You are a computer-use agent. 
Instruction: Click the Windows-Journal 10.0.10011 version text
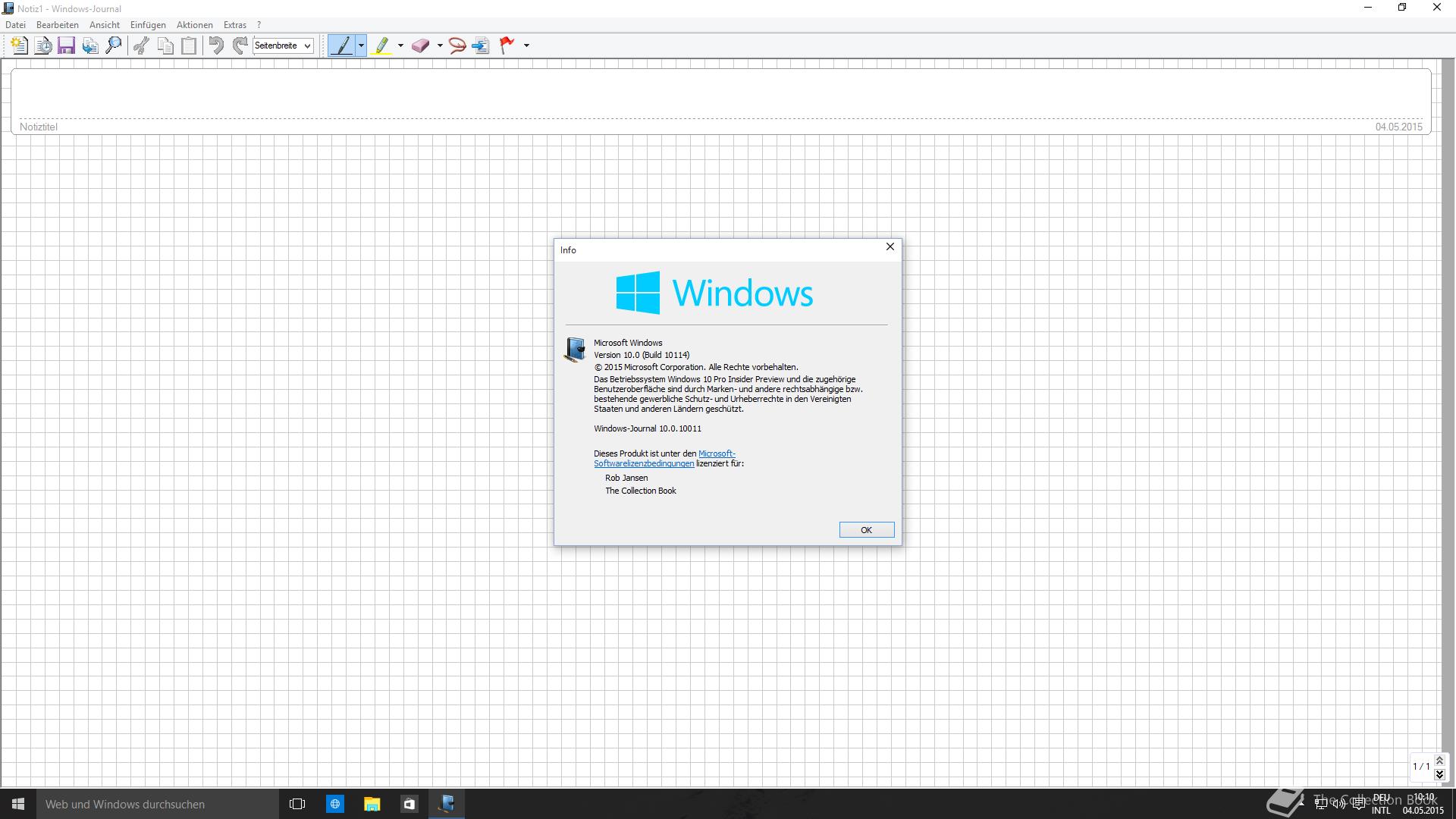point(648,428)
